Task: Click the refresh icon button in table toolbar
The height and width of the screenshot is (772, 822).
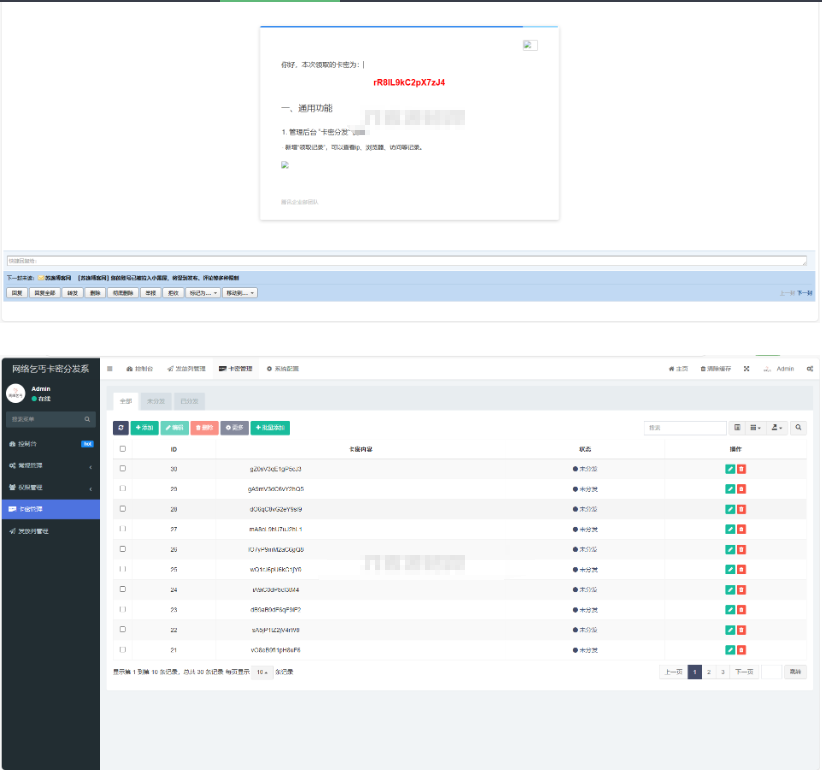Action: [x=121, y=428]
